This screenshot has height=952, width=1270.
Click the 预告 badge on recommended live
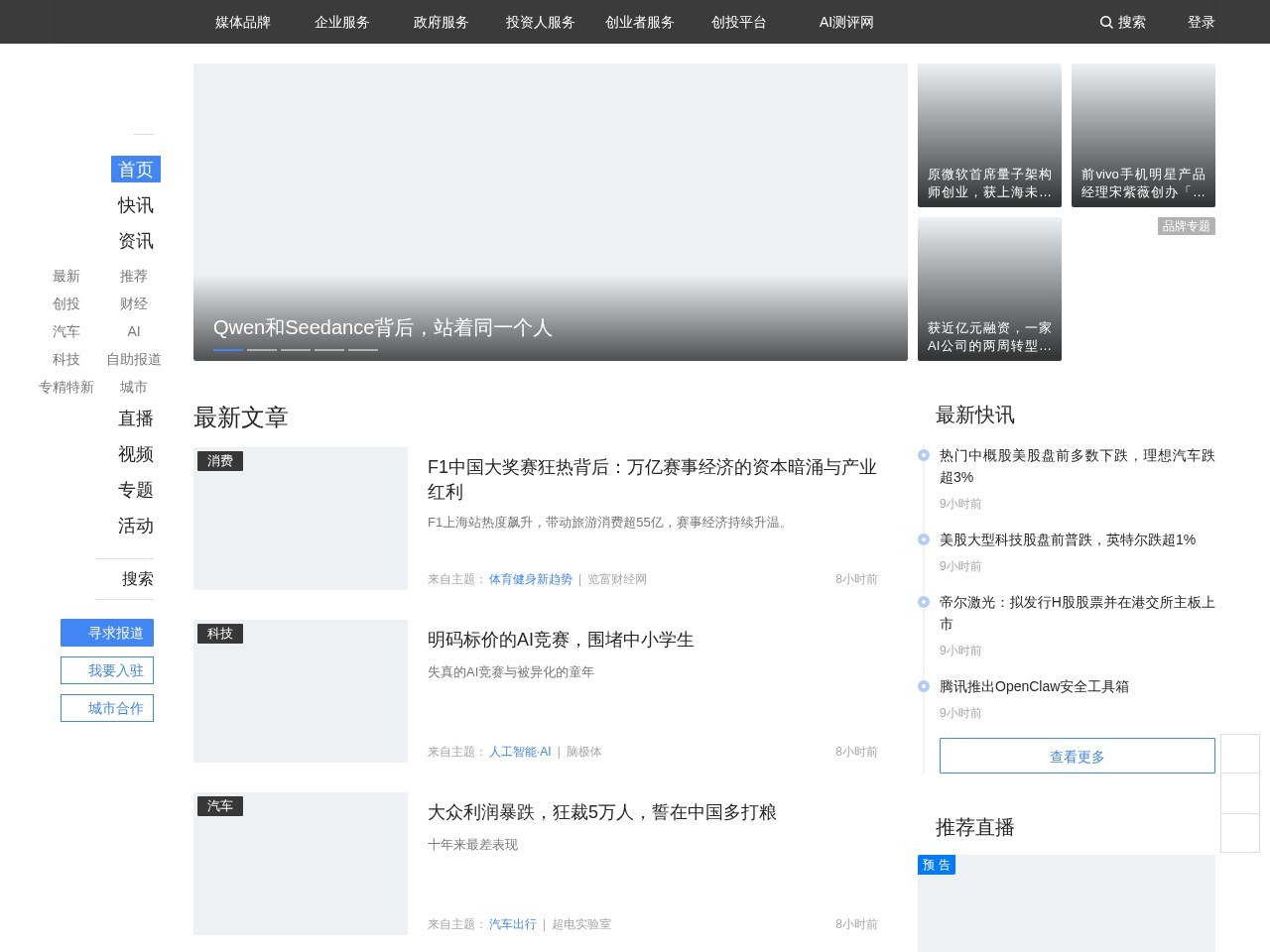pos(936,865)
